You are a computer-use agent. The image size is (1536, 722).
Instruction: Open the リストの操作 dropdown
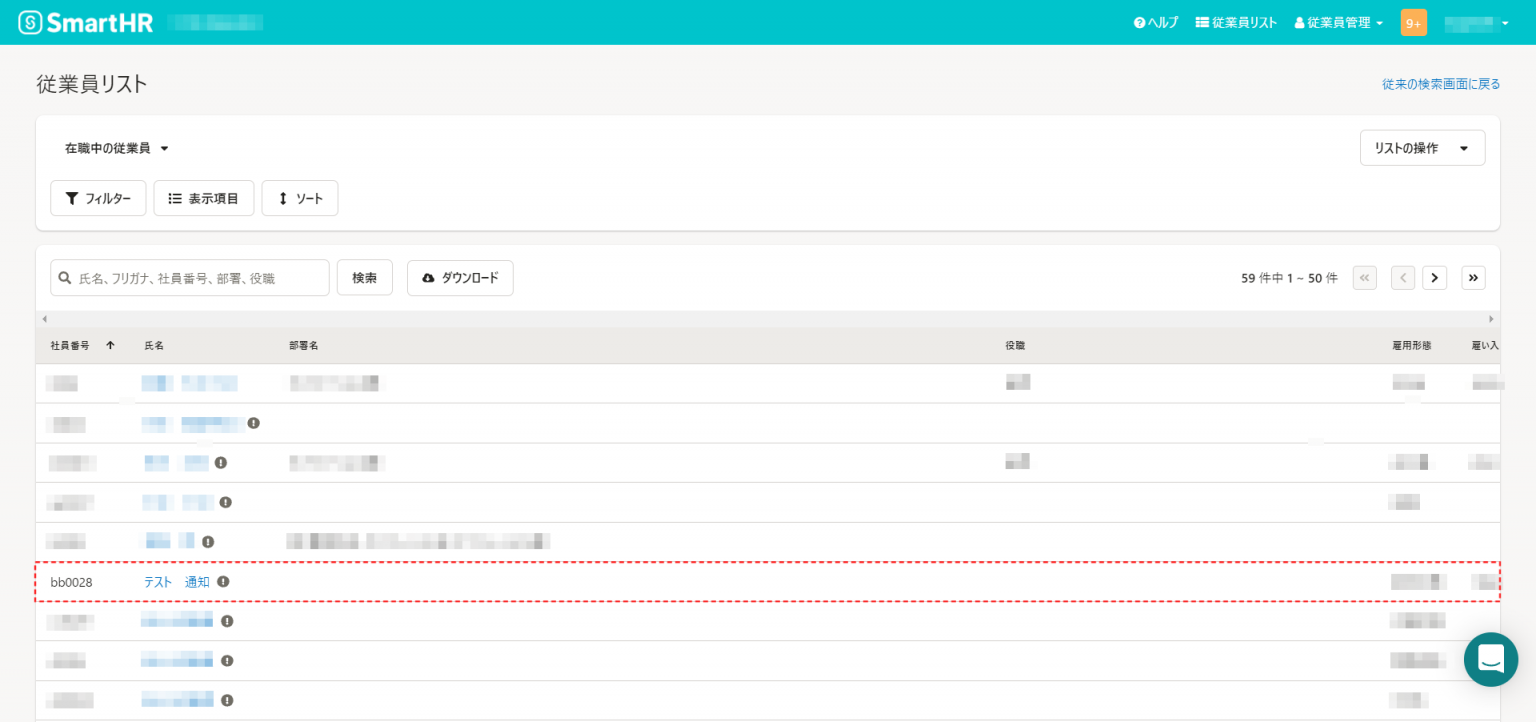point(1422,147)
